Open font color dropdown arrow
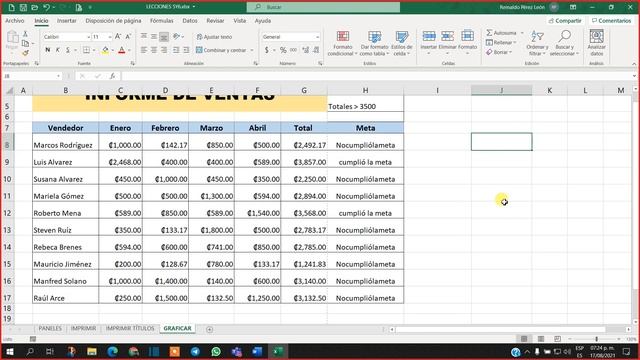This screenshot has height=360, width=640. [129, 50]
